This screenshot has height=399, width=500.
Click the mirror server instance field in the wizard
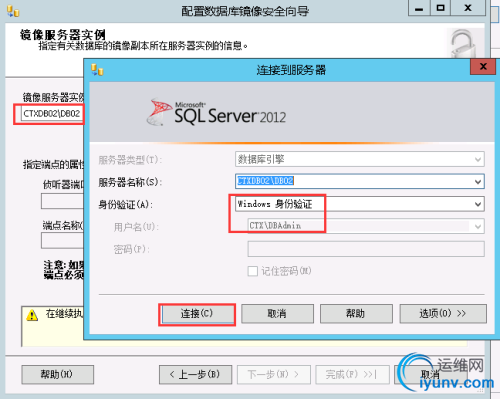click(x=51, y=114)
